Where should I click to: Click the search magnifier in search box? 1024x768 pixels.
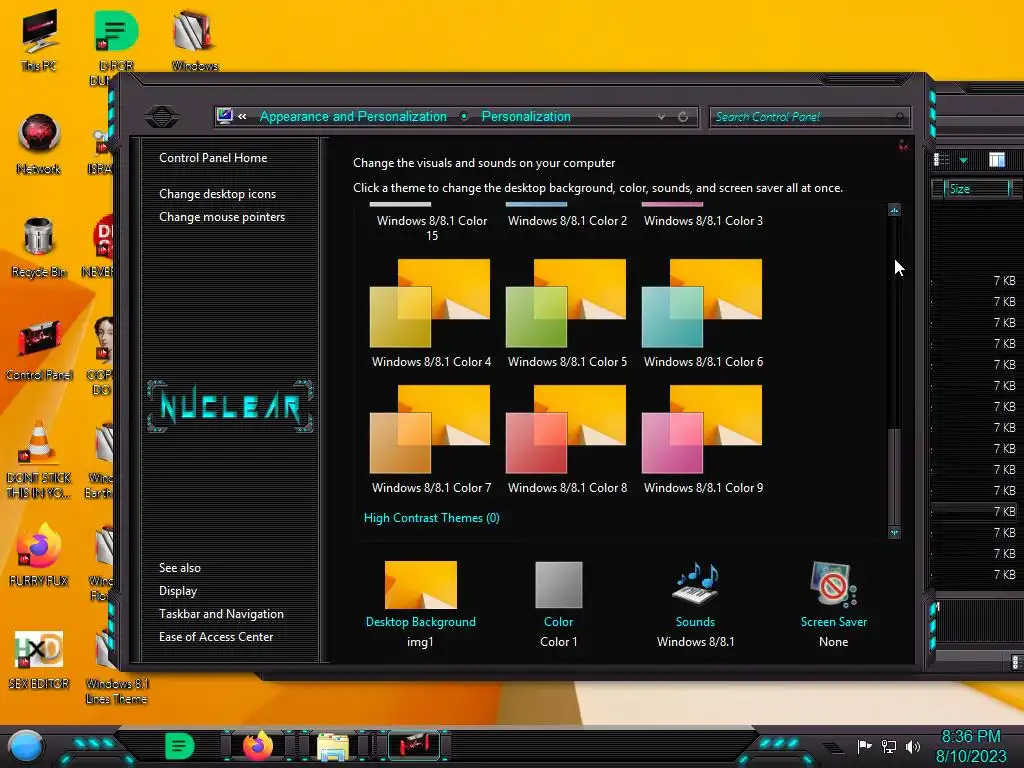[x=900, y=117]
